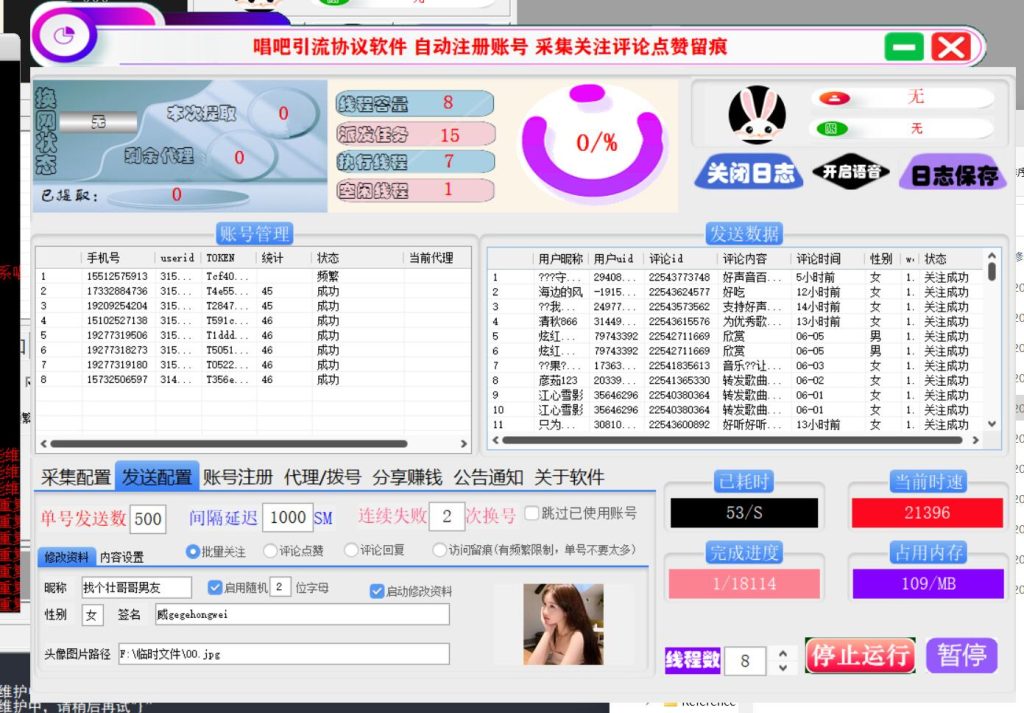The image size is (1024, 713).
Task: Click the 头像图片路径 input field
Action: coord(283,654)
